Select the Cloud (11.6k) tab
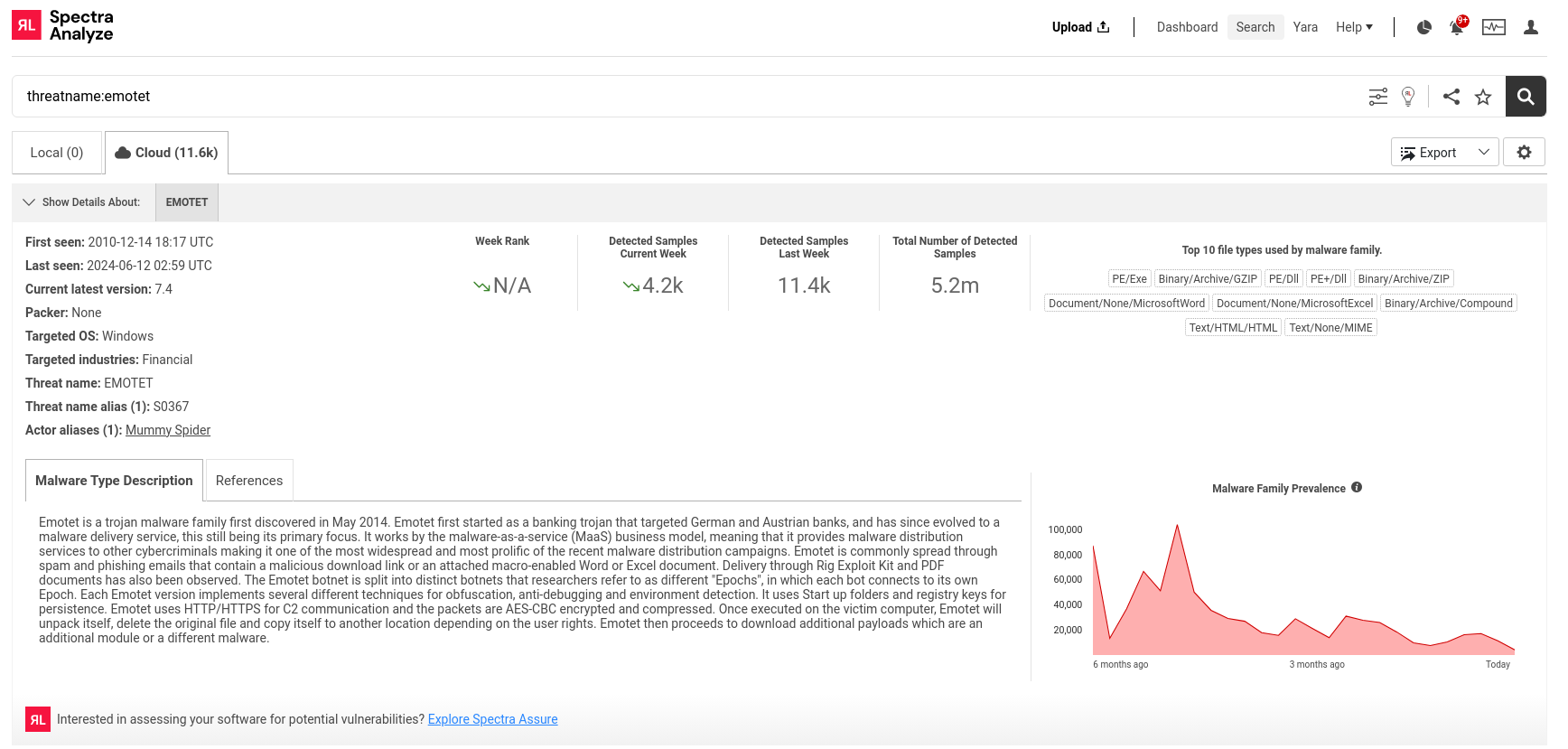Viewport: 1568px width, 749px height. (x=167, y=153)
